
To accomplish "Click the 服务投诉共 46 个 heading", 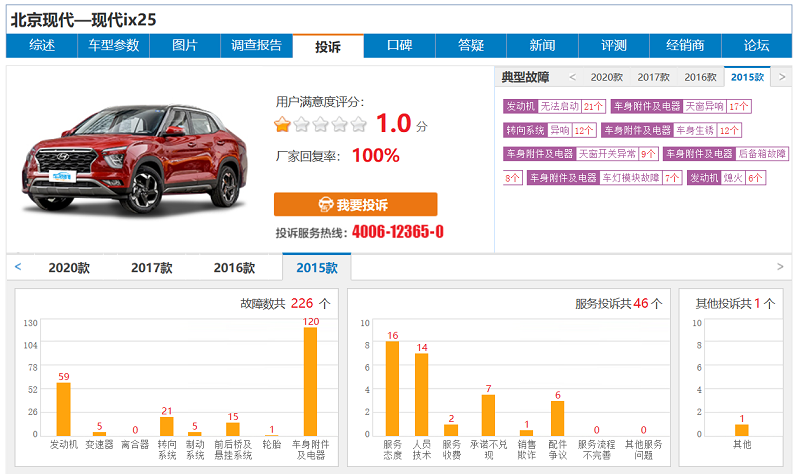I will point(618,304).
